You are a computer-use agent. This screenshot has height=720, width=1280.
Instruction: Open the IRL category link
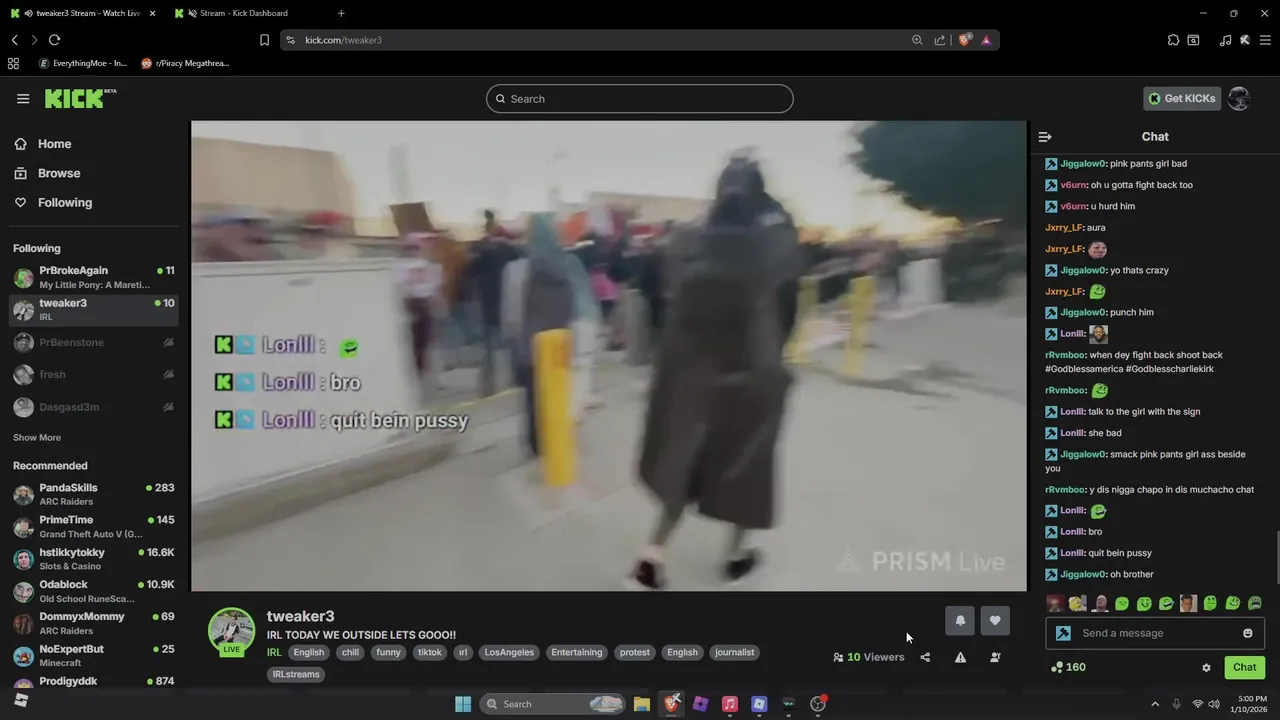pos(274,652)
